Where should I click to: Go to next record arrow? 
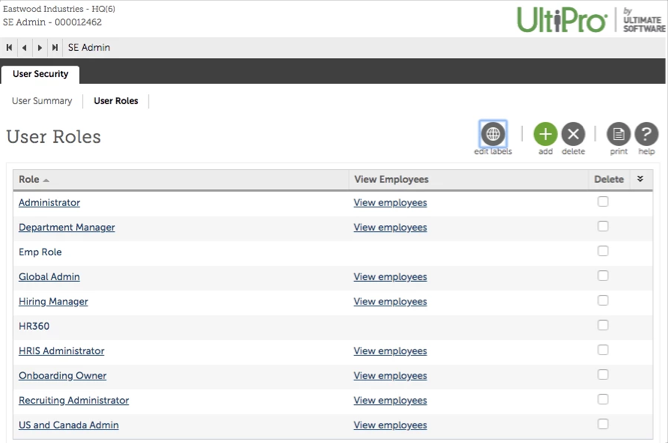(40, 47)
